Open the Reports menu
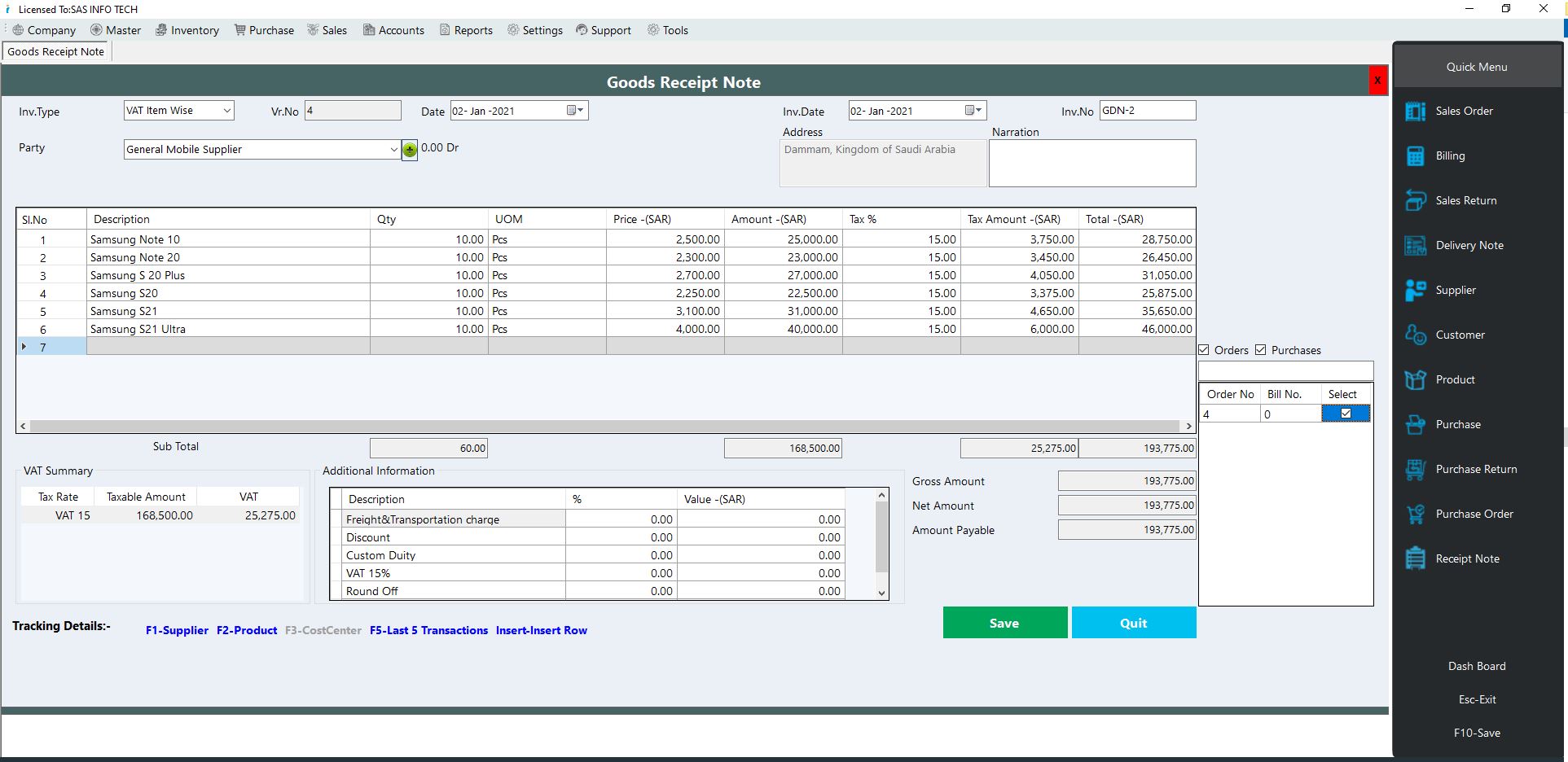The image size is (1568, 762). click(466, 30)
